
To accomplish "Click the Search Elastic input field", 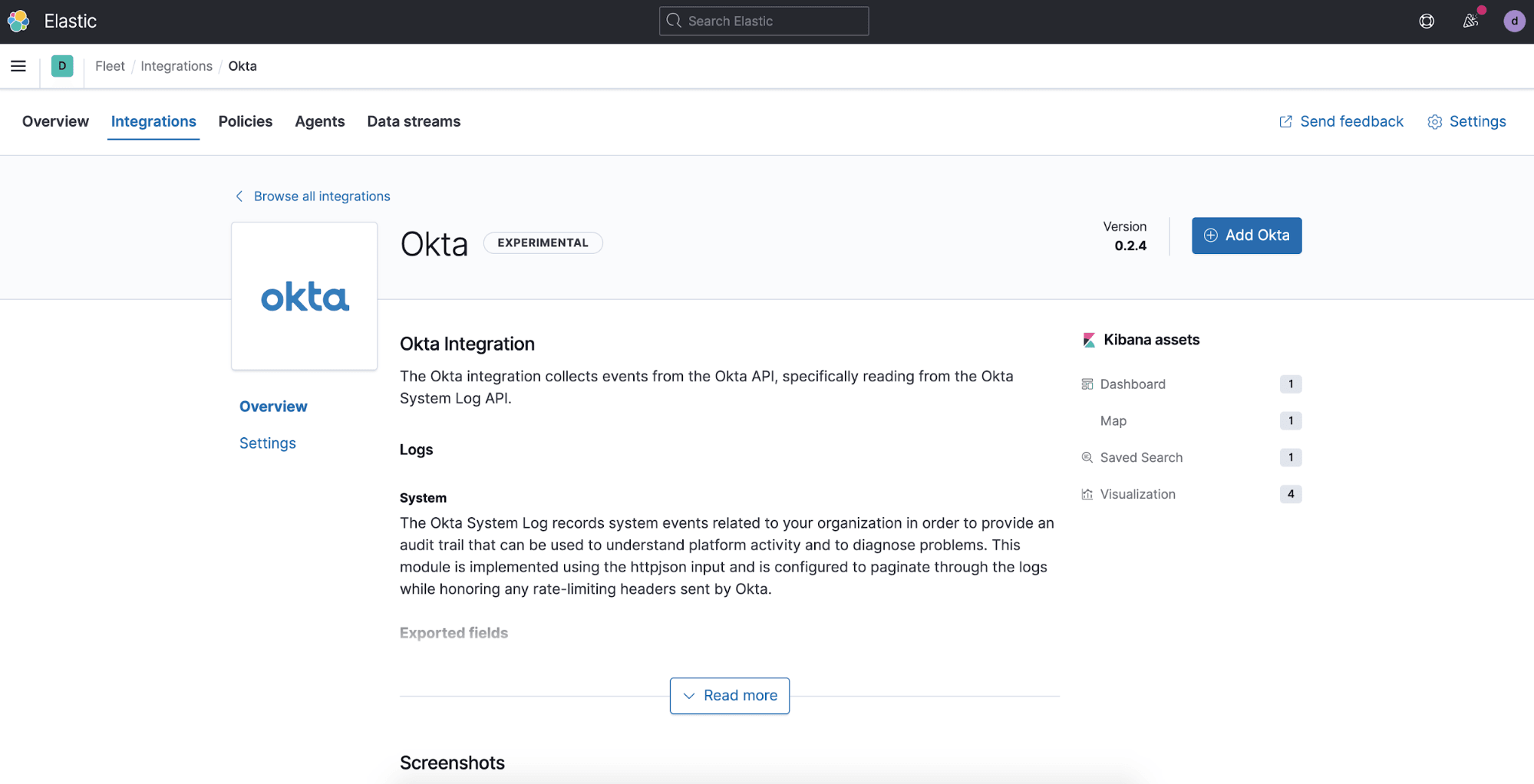I will click(764, 21).
